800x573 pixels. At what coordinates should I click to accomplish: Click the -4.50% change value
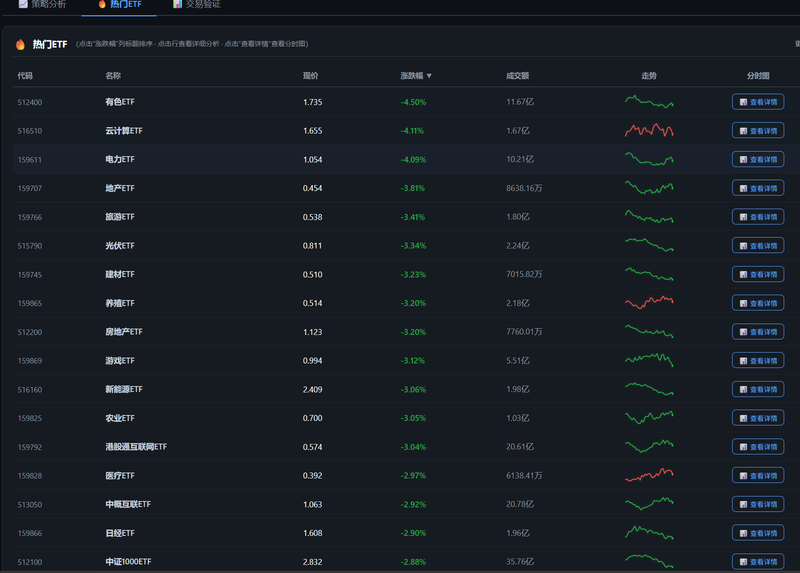413,102
